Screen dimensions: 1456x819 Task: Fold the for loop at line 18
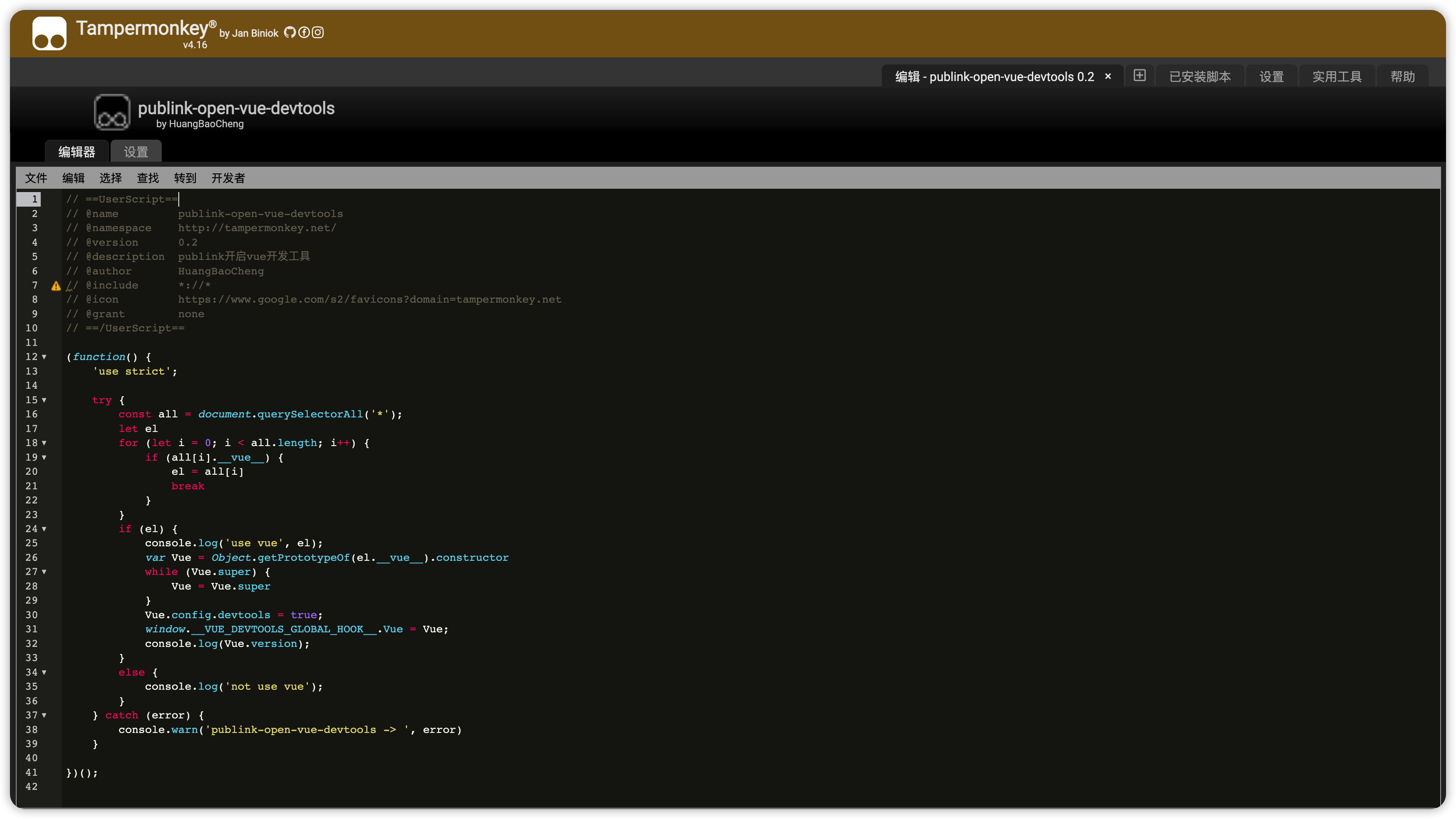pos(44,443)
